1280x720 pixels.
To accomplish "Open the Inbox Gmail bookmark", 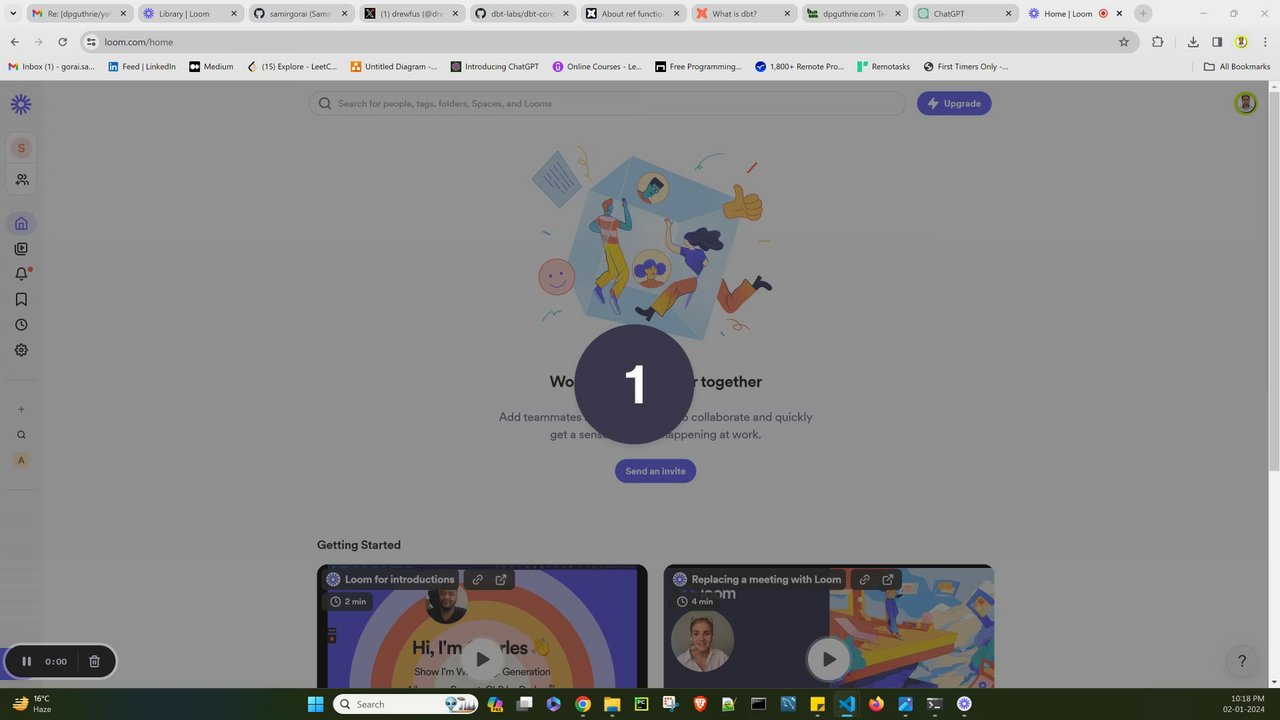I will coord(52,67).
